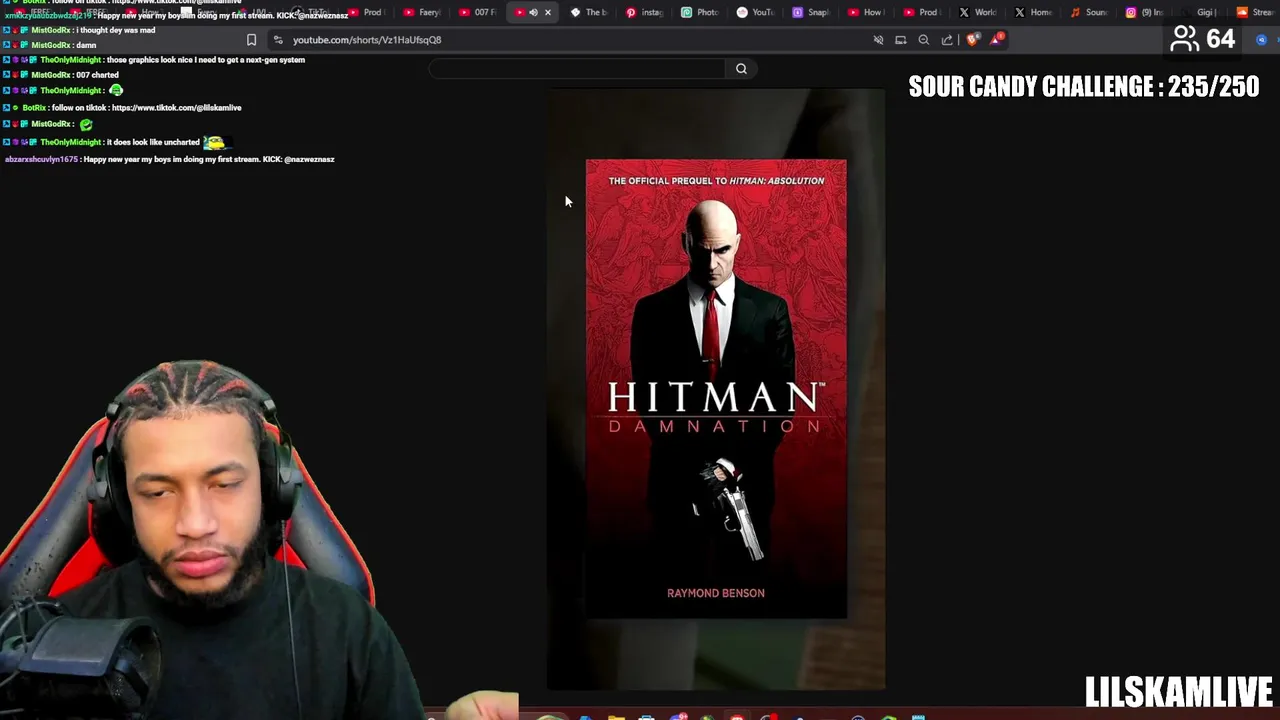1280x720 pixels.
Task: Close the active YouTube Shorts tab
Action: tap(547, 12)
